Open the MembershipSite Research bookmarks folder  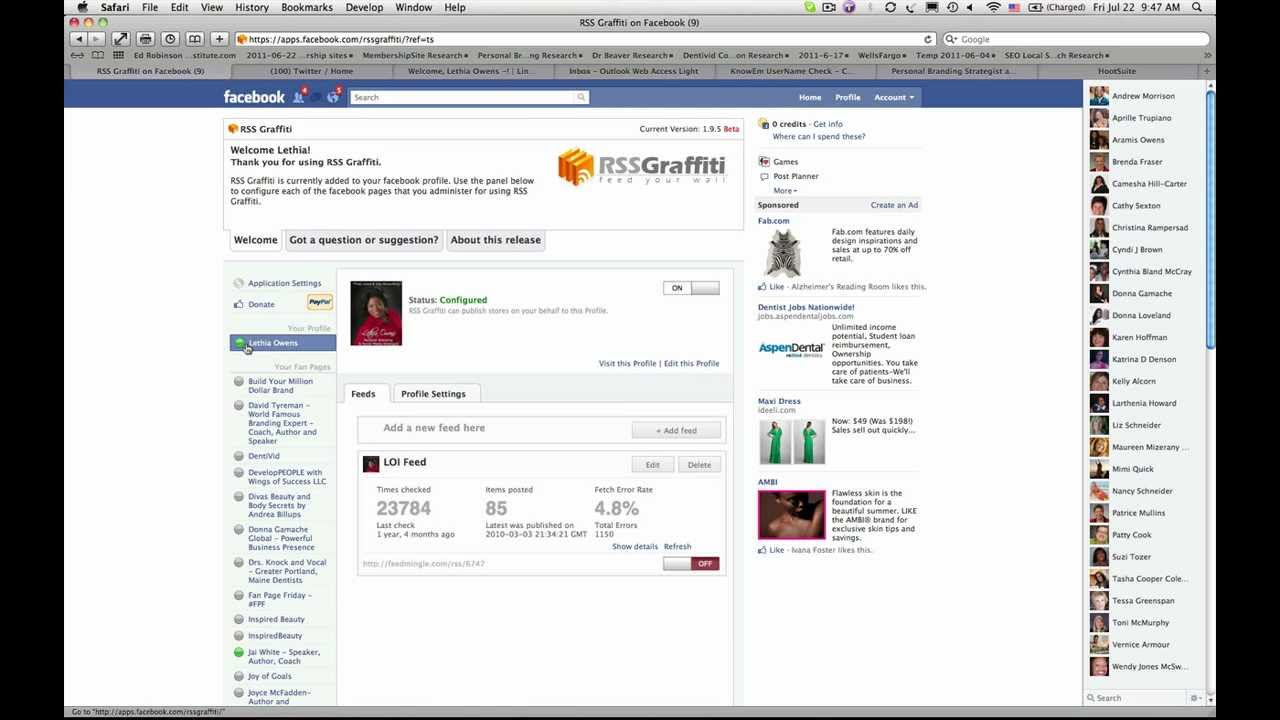tap(416, 55)
